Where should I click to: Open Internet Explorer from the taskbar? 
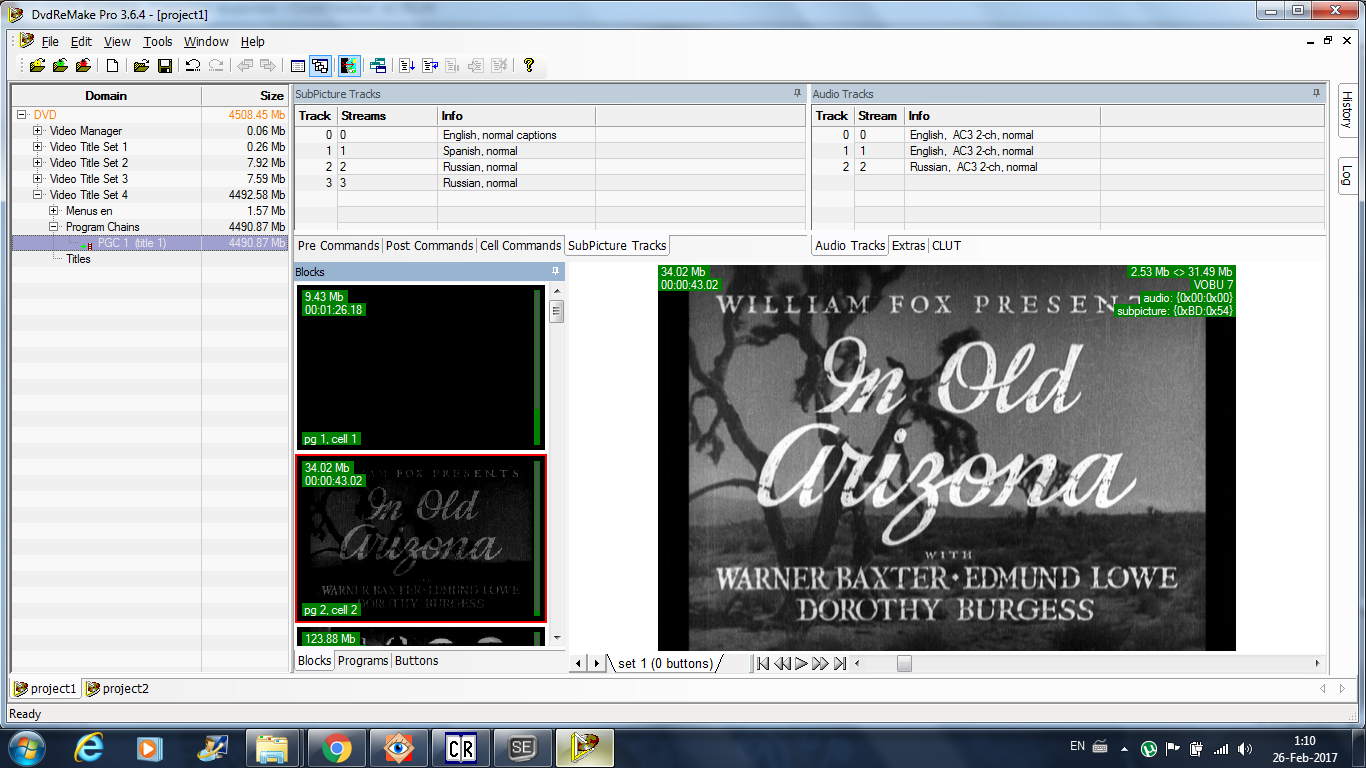(x=90, y=748)
